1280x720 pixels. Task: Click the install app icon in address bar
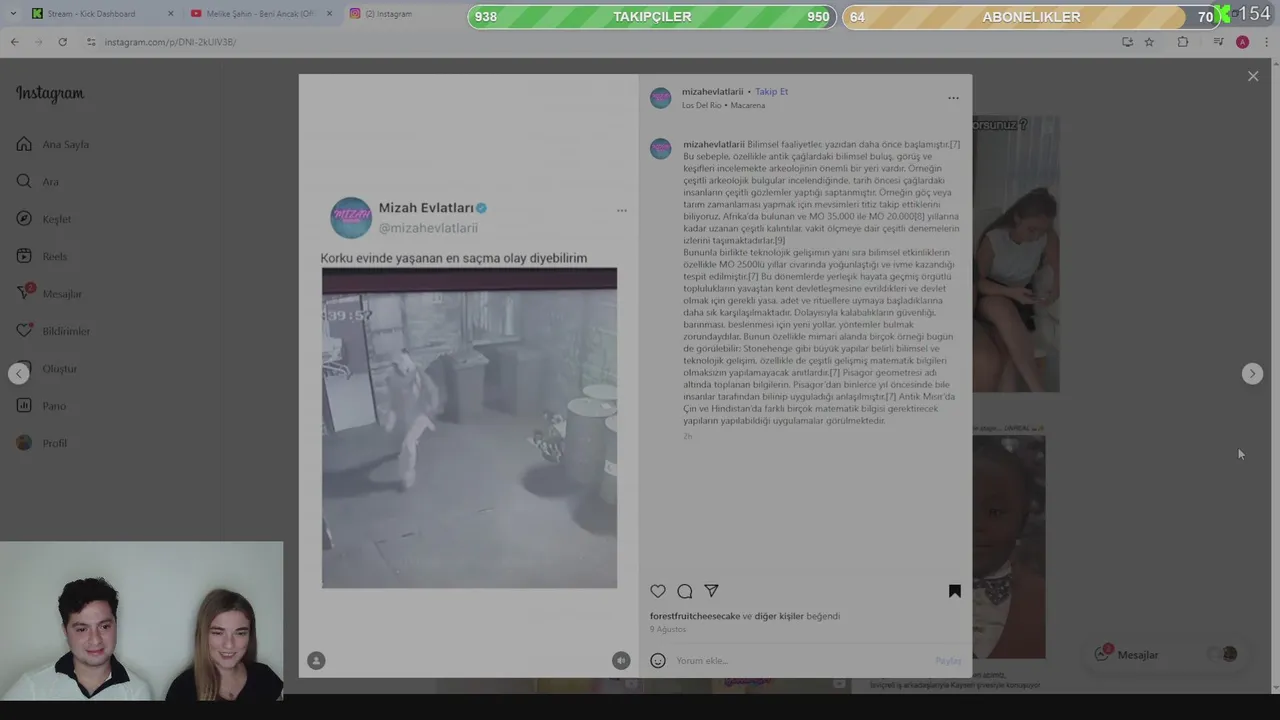click(x=1128, y=42)
